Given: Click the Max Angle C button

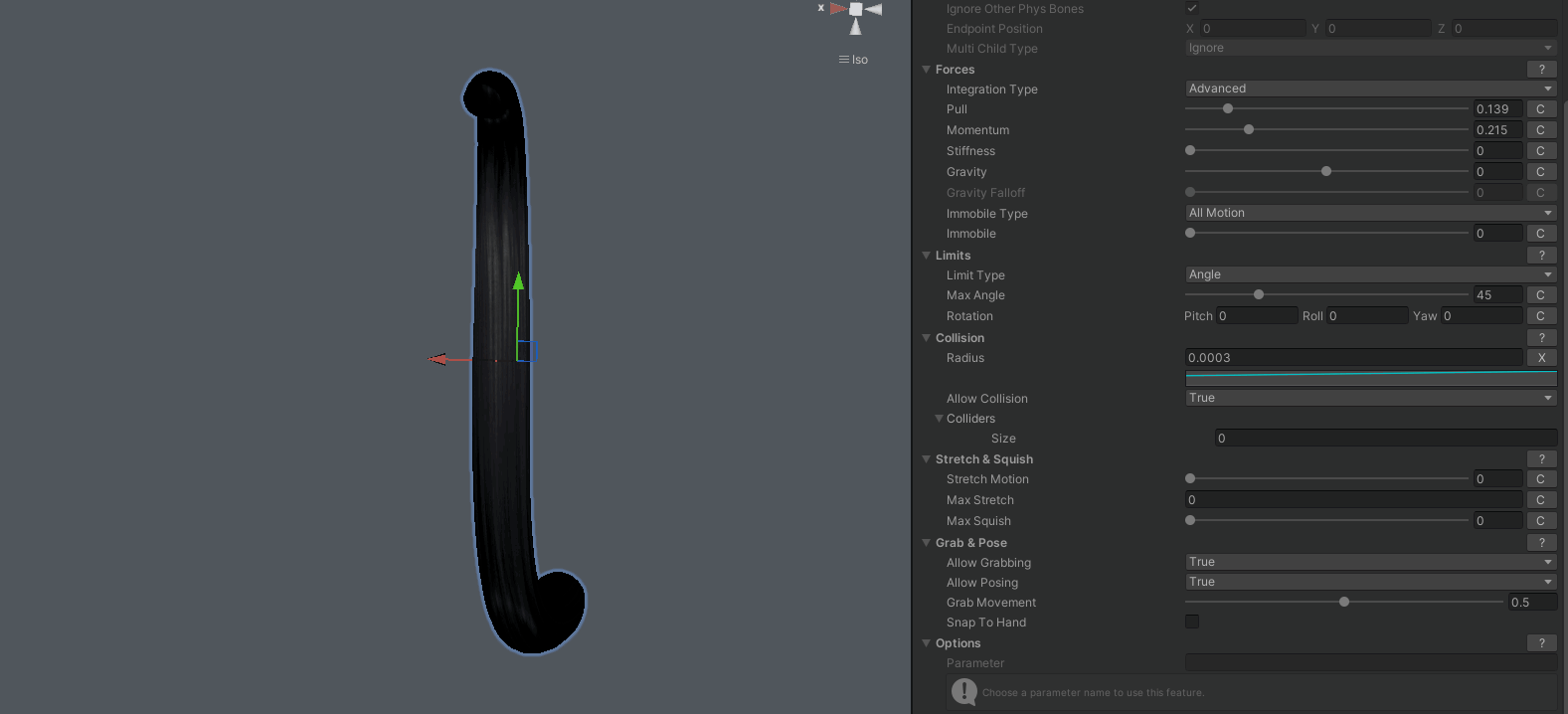Looking at the screenshot, I should (x=1541, y=295).
